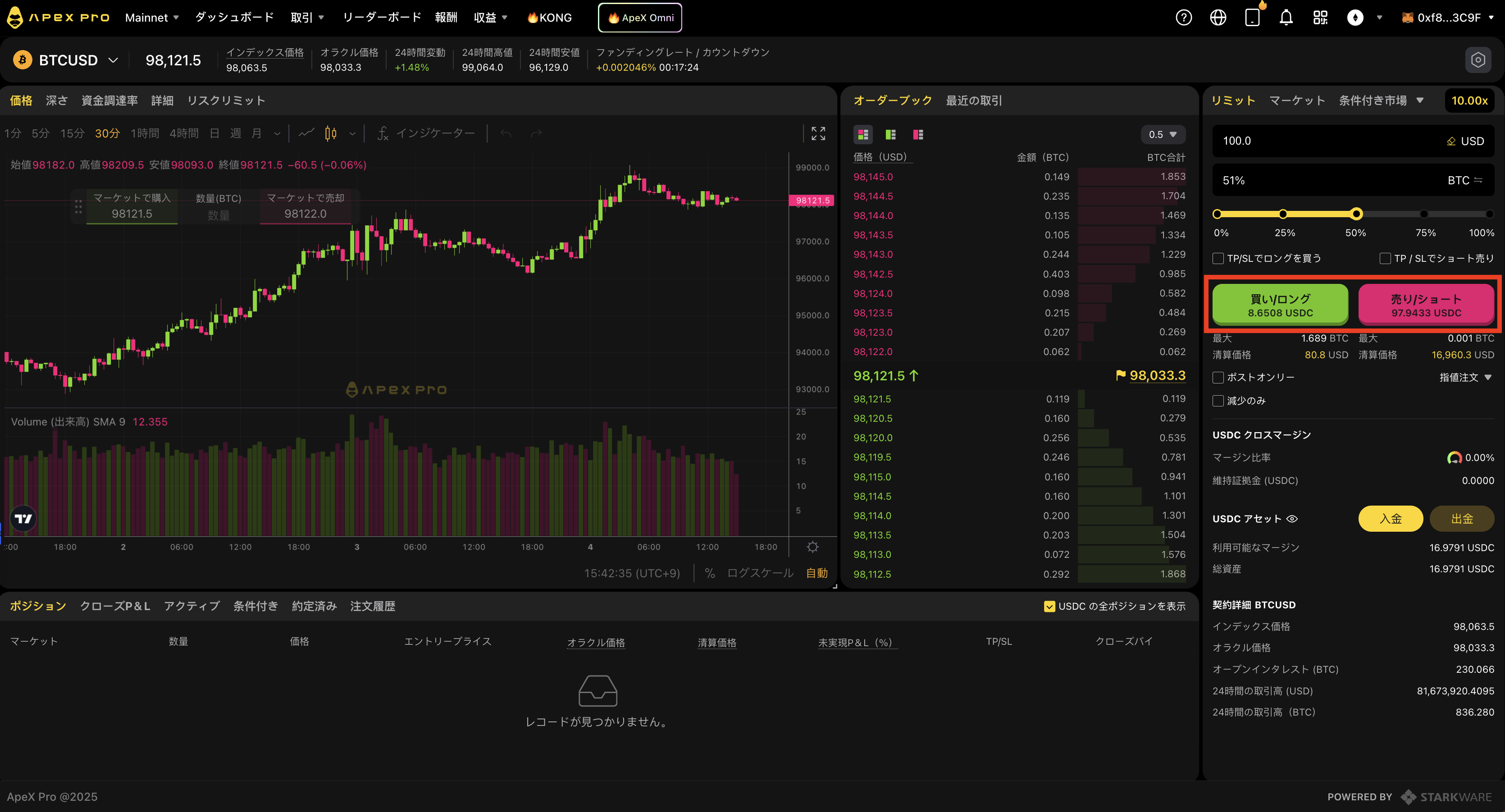Open the 0.5 order book grouping dropdown
This screenshot has width=1505, height=812.
(x=1162, y=134)
